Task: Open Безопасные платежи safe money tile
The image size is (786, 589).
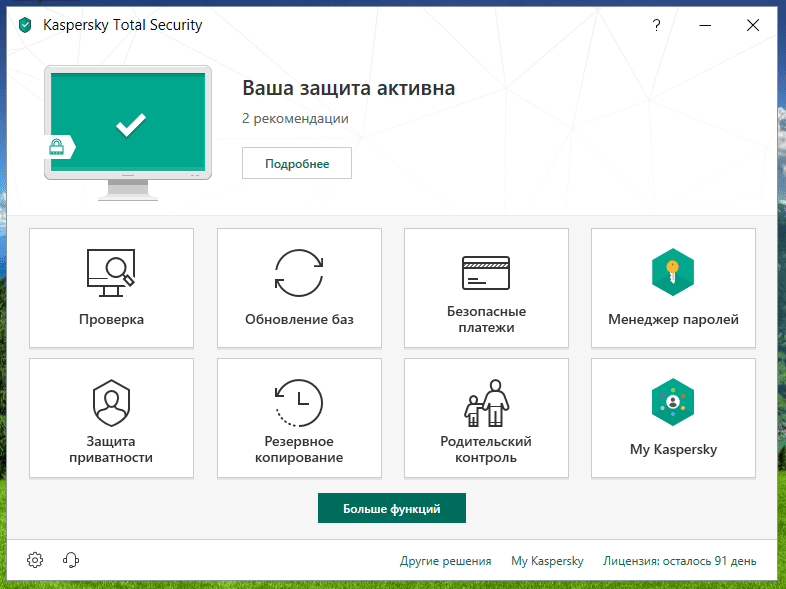Action: coord(486,288)
